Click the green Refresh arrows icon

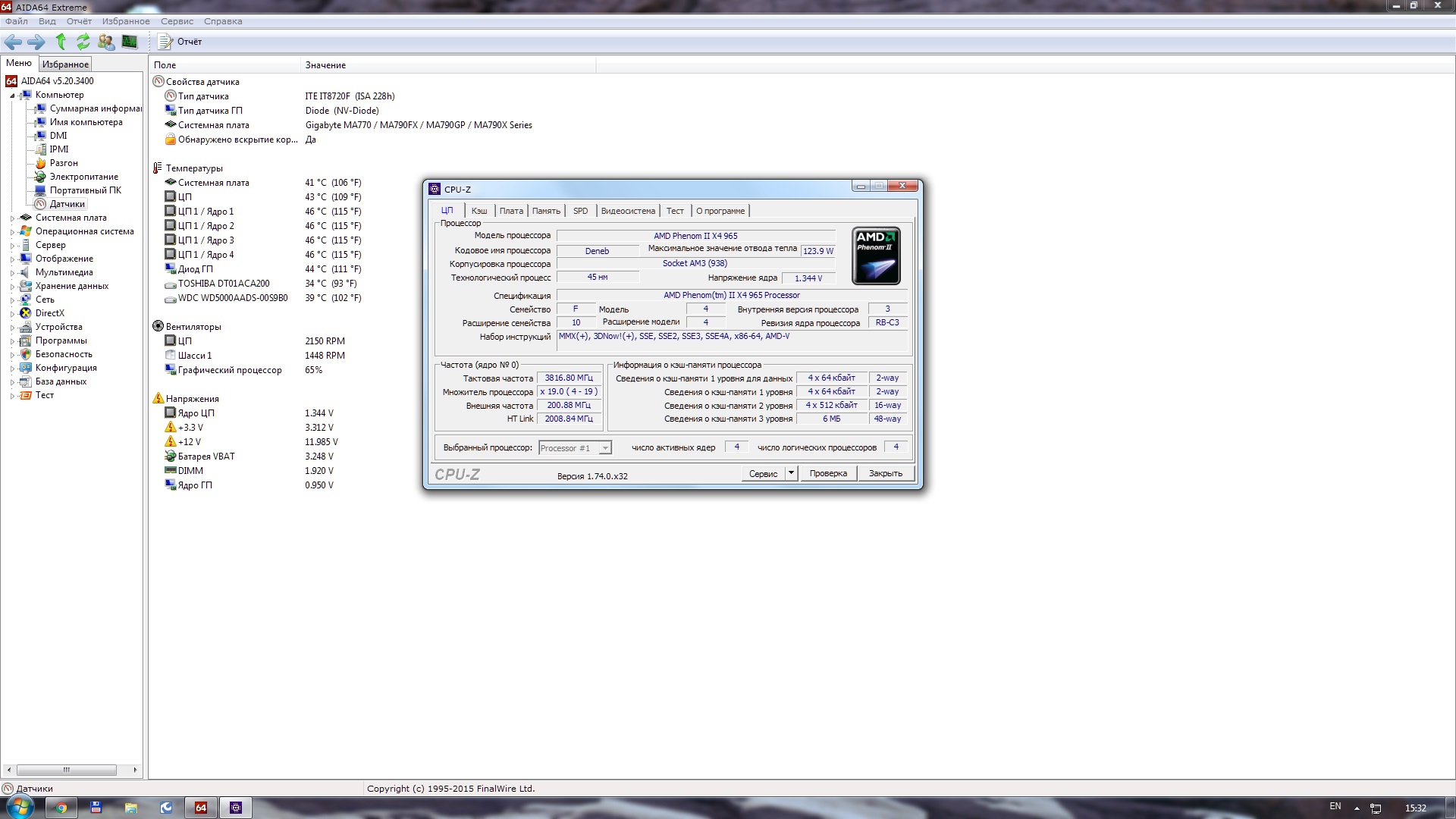tap(83, 42)
